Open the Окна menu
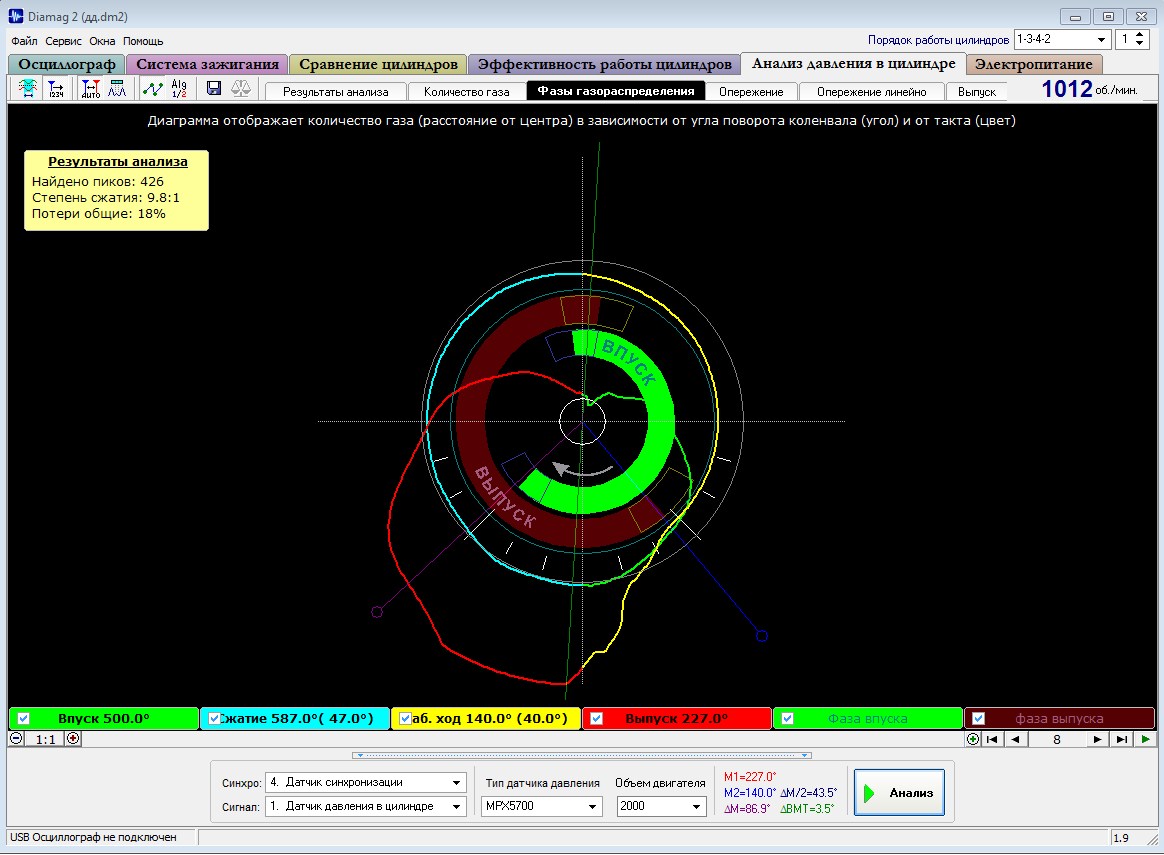This screenshot has height=855, width=1164. [102, 41]
